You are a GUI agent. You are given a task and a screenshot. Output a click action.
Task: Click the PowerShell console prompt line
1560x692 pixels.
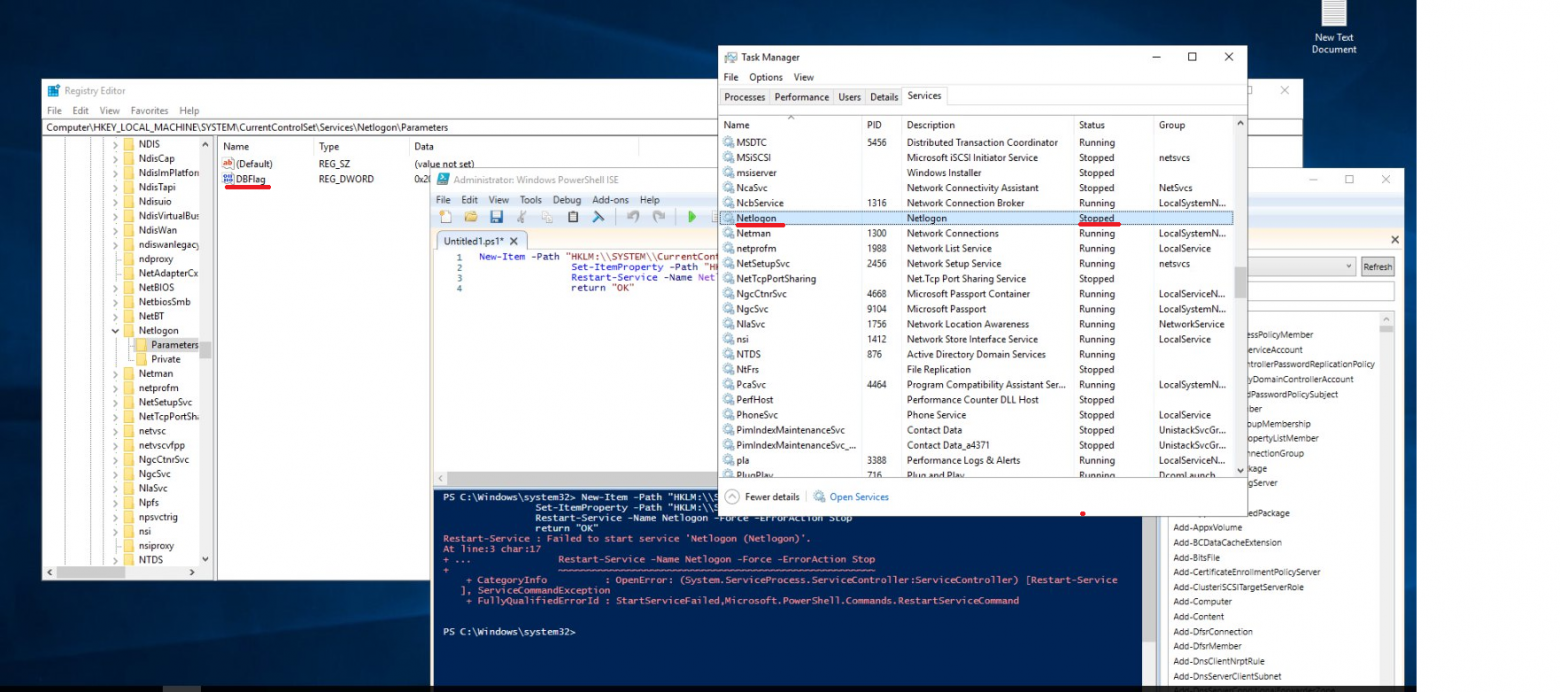point(509,632)
